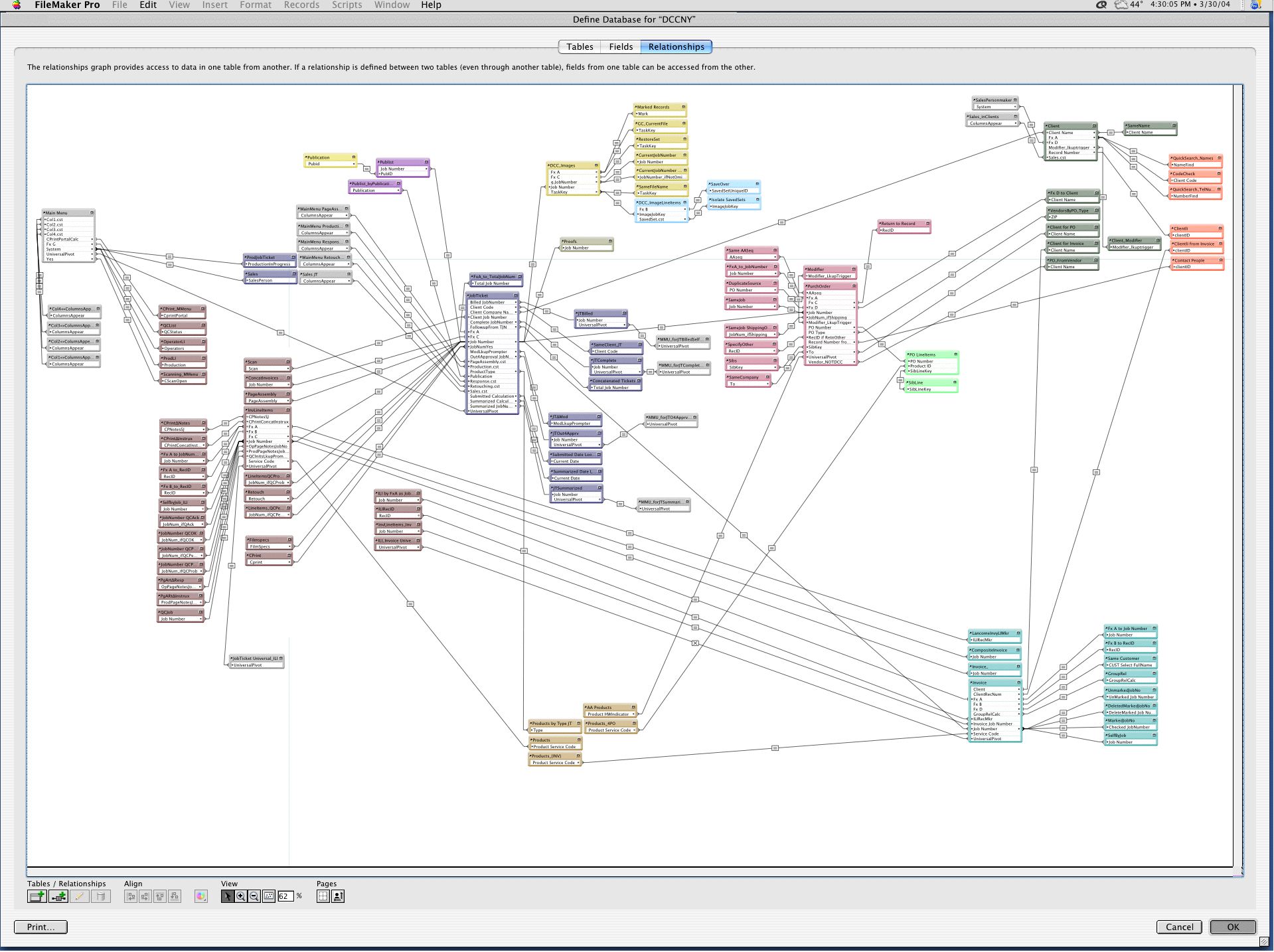Select the pointer selection tool
Viewport: 1274px width, 952px height.
click(x=227, y=897)
